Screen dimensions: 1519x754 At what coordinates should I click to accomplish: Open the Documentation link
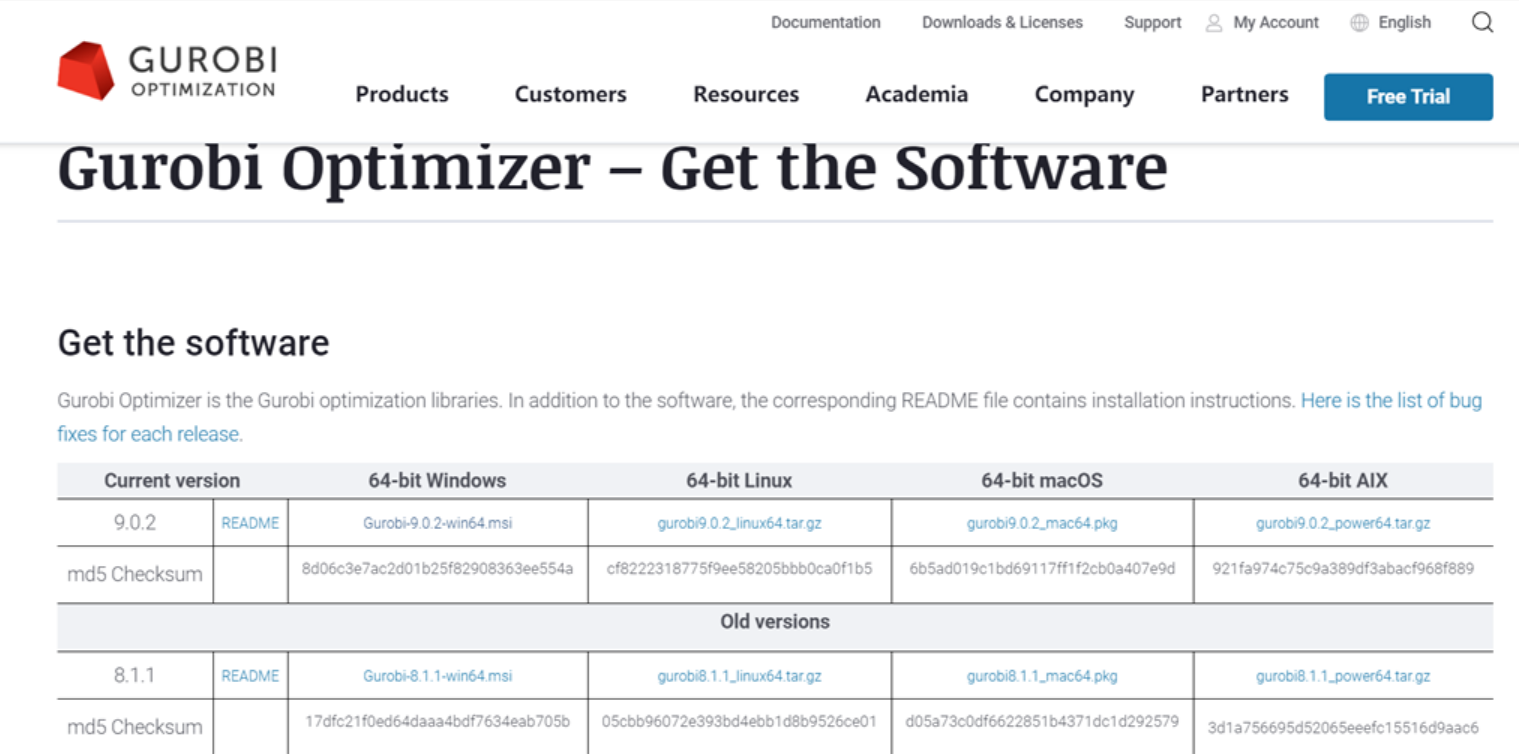point(826,22)
